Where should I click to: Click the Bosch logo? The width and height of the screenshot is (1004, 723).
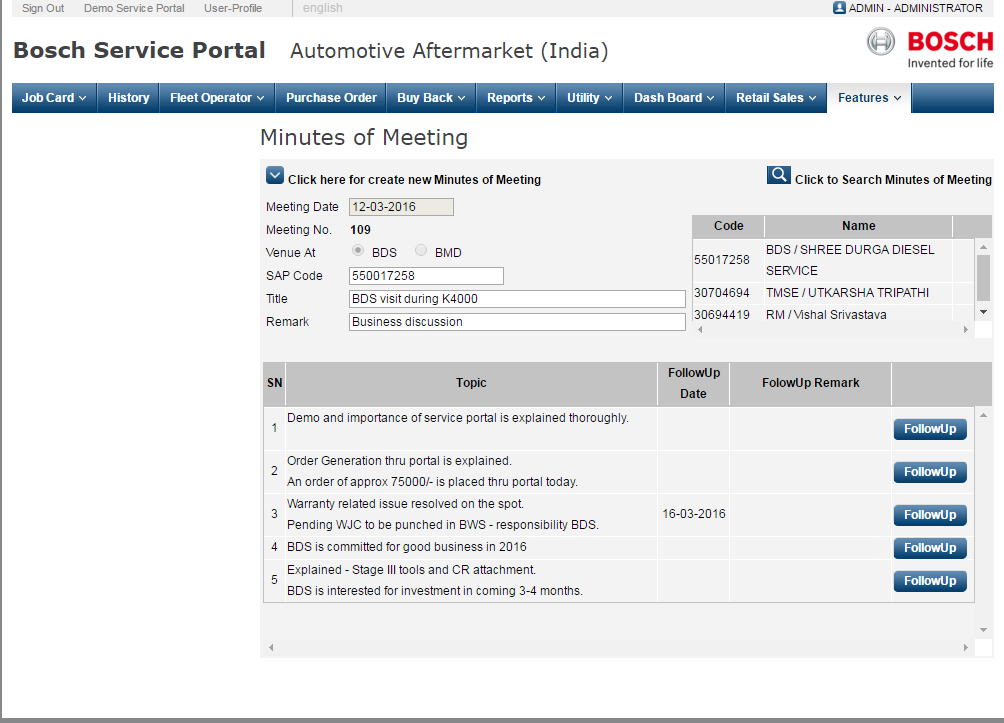[x=930, y=48]
